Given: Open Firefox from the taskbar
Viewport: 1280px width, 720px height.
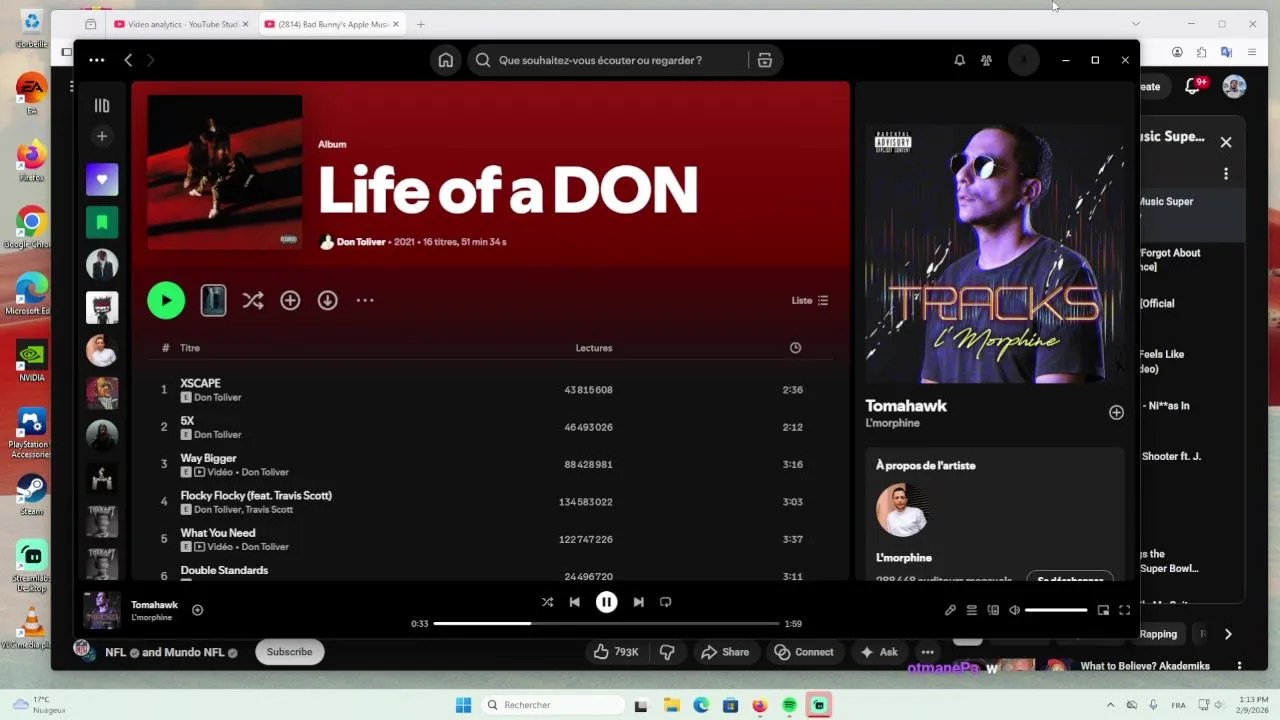Looking at the screenshot, I should [x=759, y=705].
